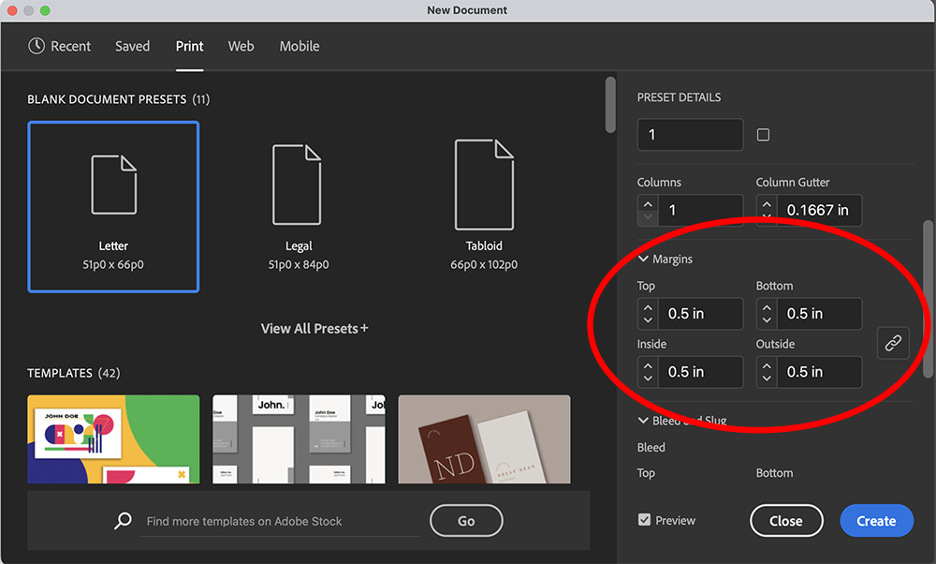Screen dimensions: 936x564
Task: Decrease the Columns count with down arrow
Action: tap(648, 217)
